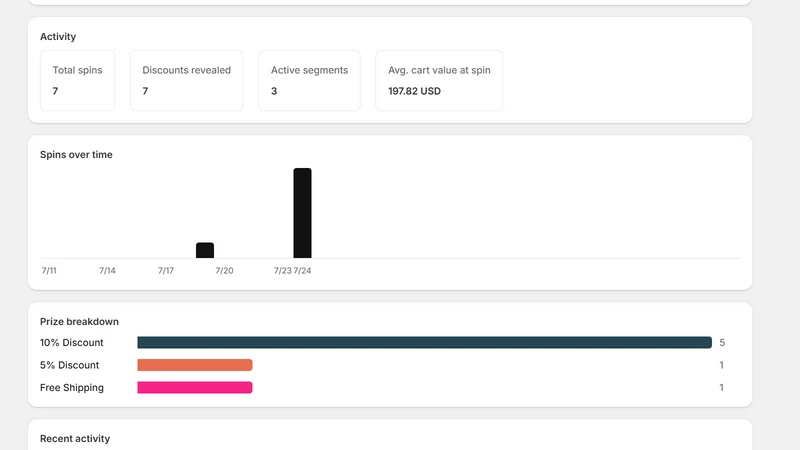Click the 10% Discount label
This screenshot has width=800, height=450.
pos(71,342)
